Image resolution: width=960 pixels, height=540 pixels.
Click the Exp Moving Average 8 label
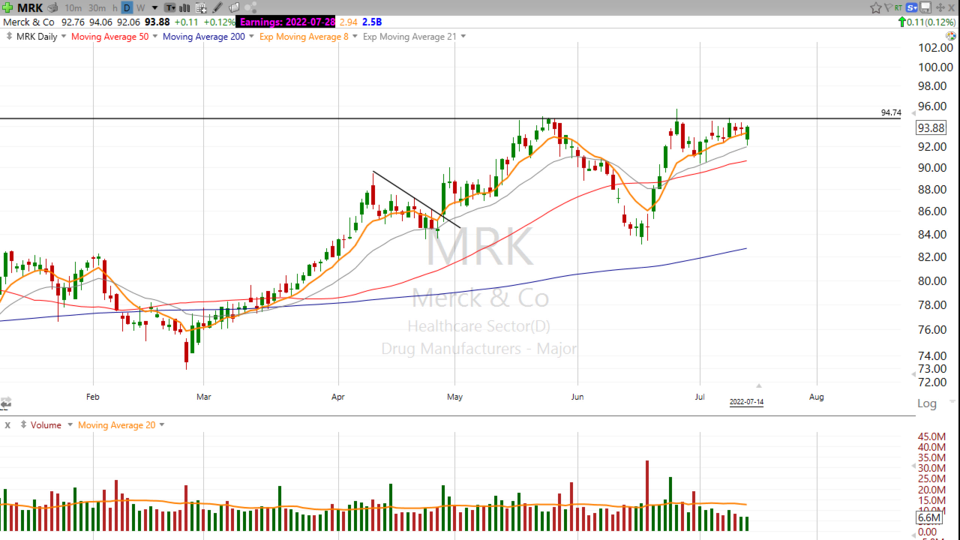[x=304, y=37]
